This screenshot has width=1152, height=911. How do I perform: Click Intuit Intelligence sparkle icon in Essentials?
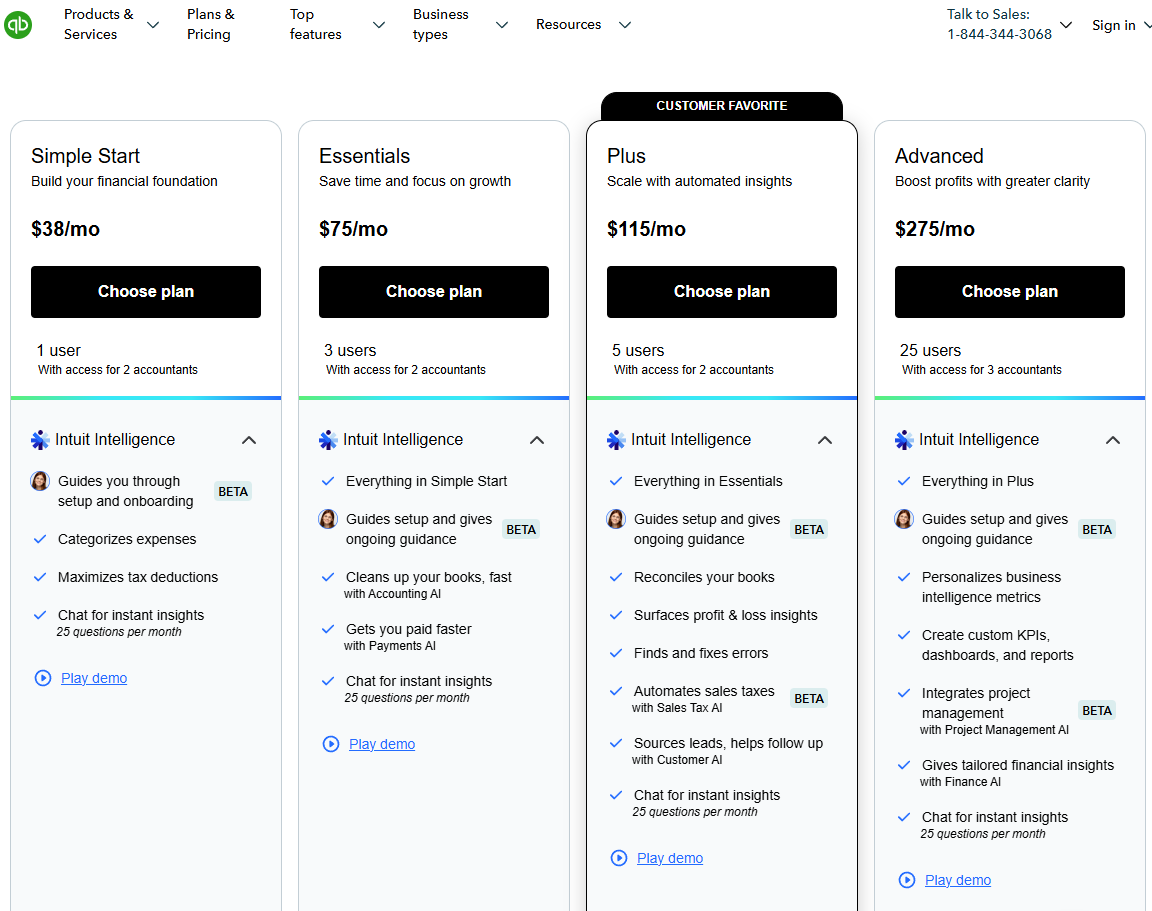coord(328,440)
